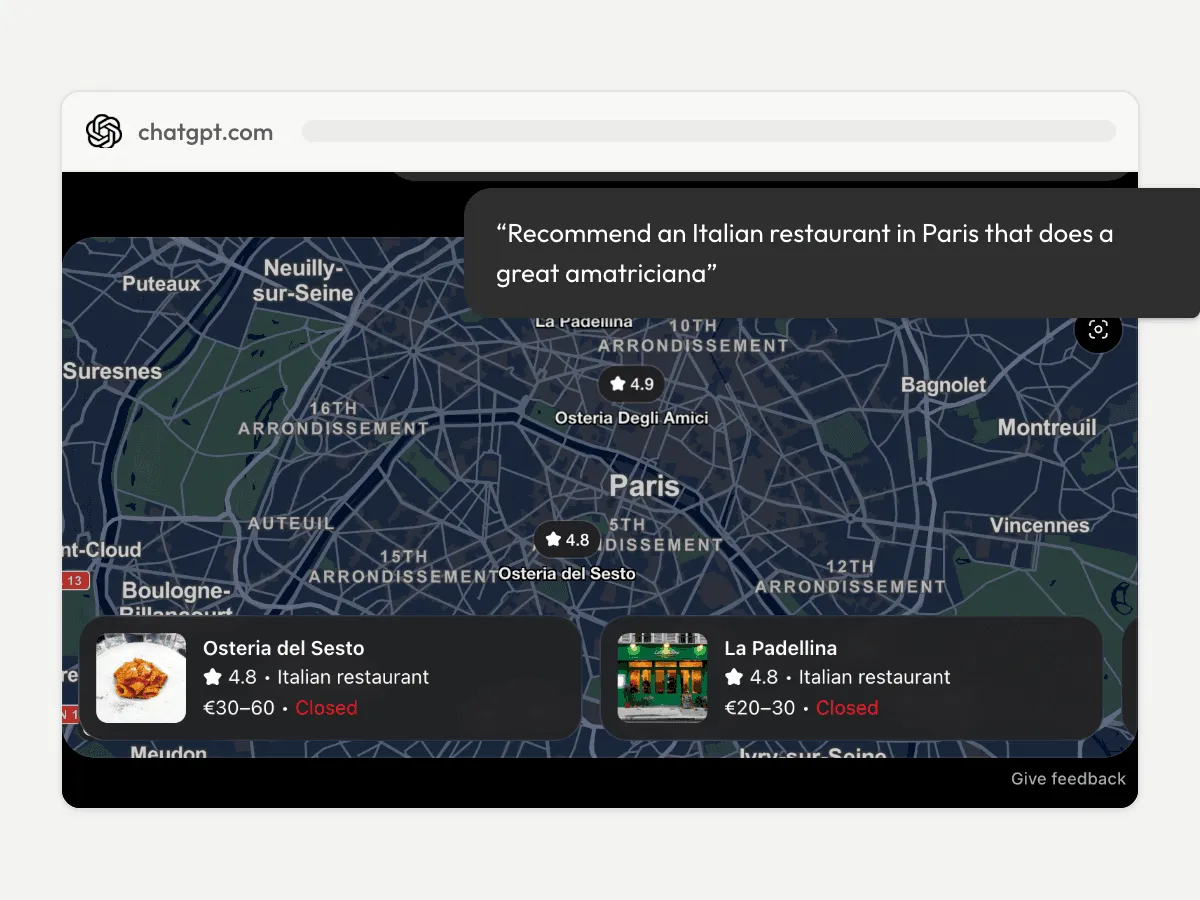The height and width of the screenshot is (900, 1200).
Task: Click the star icon in Osteria del Sesto card
Action: [x=212, y=677]
